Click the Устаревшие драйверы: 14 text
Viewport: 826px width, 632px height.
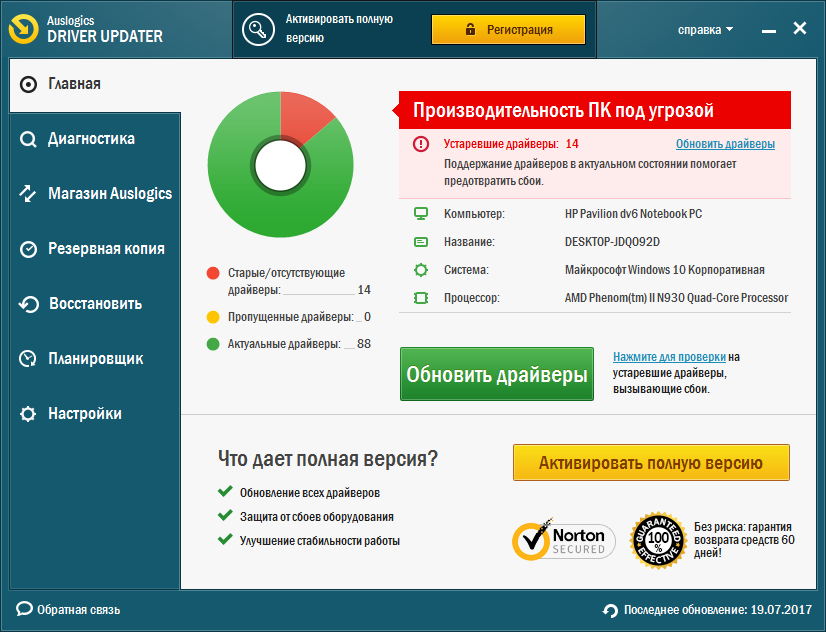(511, 144)
